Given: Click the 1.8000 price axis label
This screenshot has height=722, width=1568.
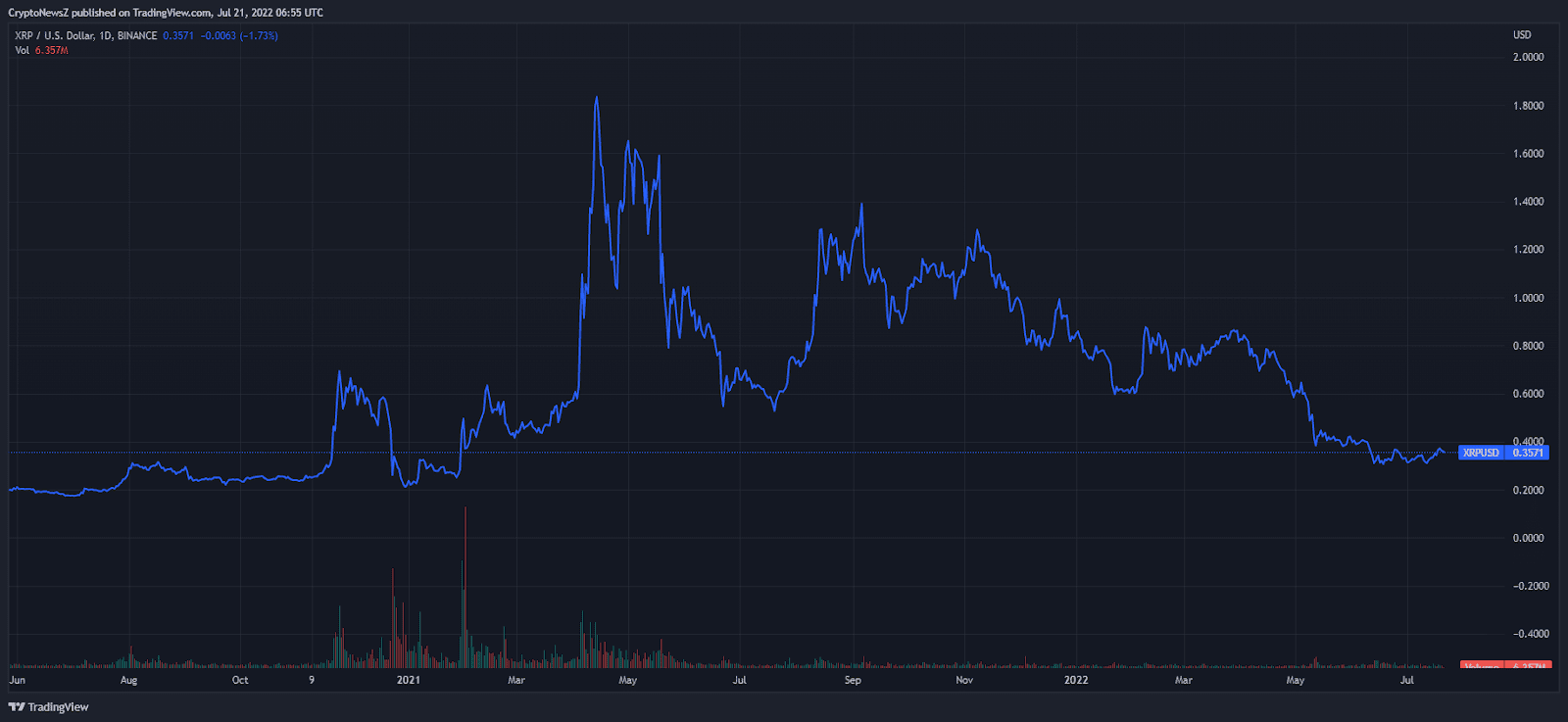Looking at the screenshot, I should [x=1529, y=106].
